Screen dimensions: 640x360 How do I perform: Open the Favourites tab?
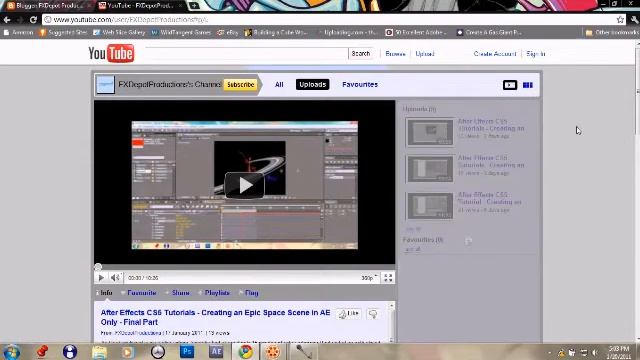click(x=360, y=84)
